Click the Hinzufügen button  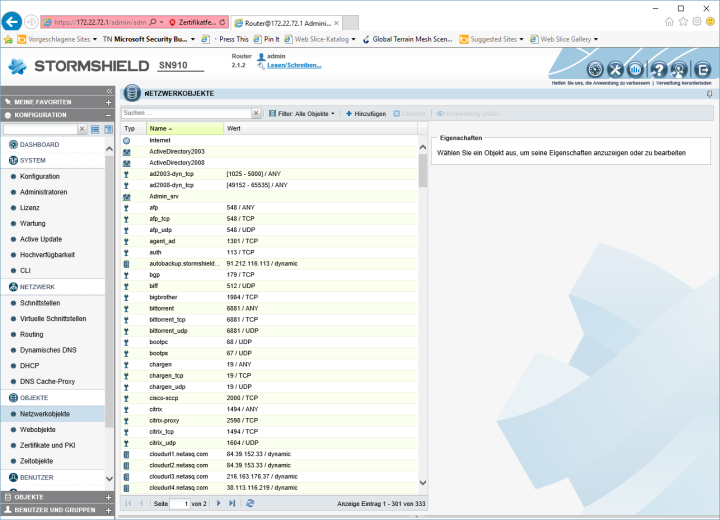[366, 114]
